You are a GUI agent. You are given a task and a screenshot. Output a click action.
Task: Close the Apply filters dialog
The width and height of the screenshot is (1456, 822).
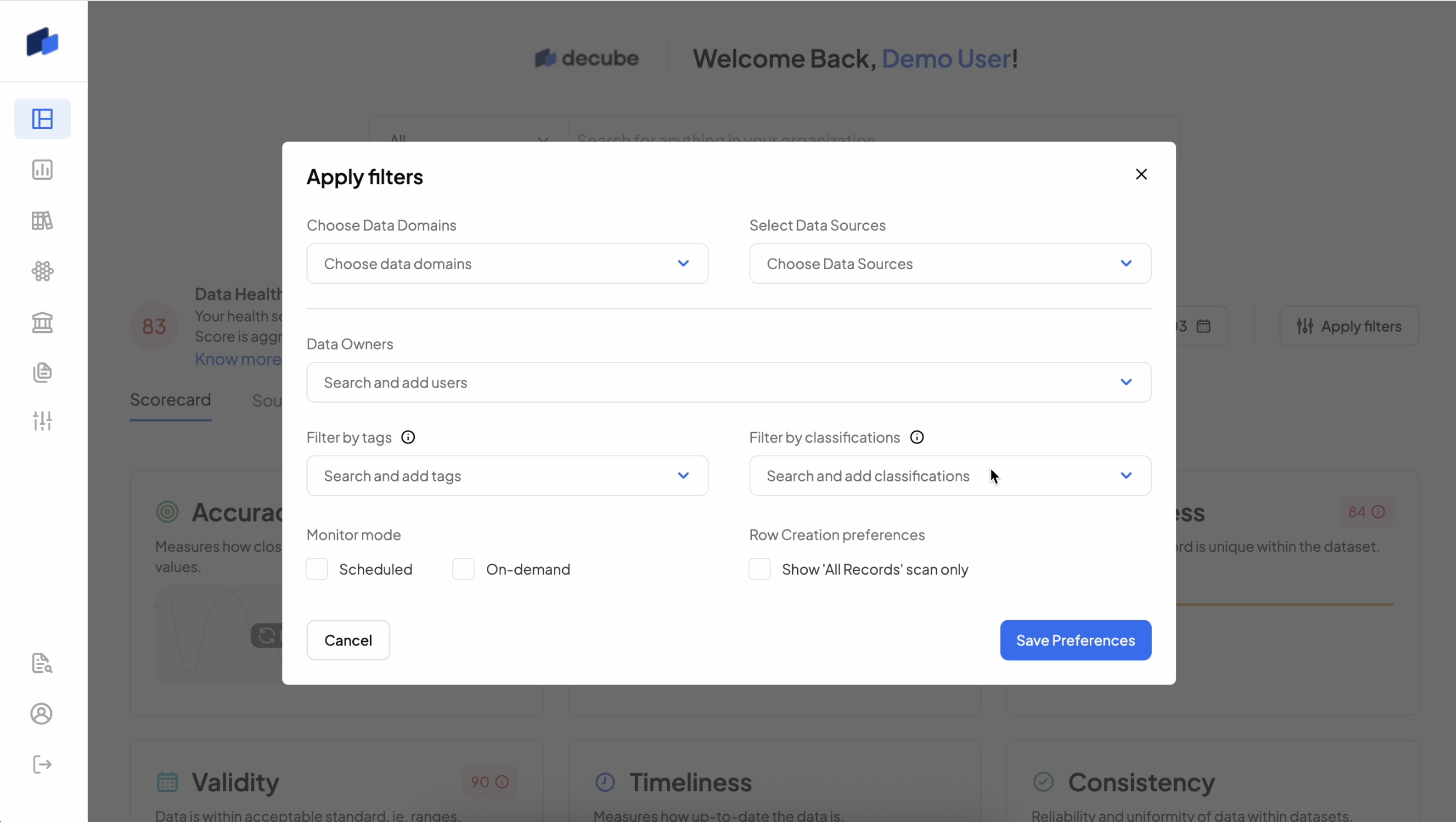pos(1141,175)
